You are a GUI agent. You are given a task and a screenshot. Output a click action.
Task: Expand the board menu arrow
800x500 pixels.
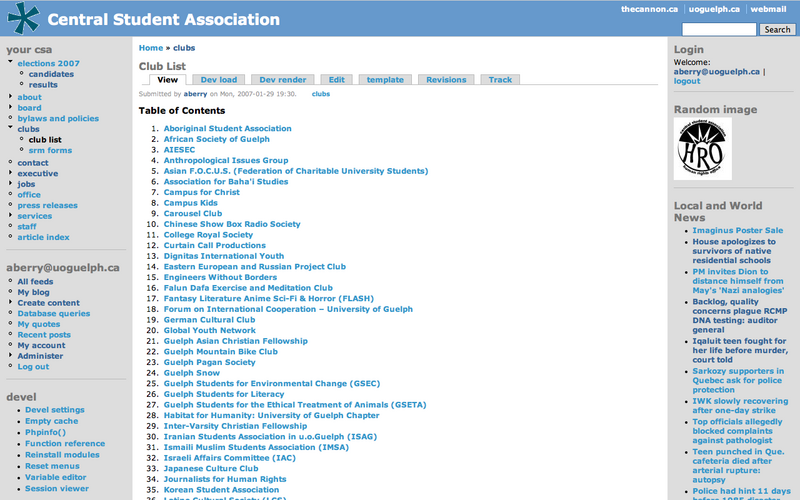coord(10,107)
